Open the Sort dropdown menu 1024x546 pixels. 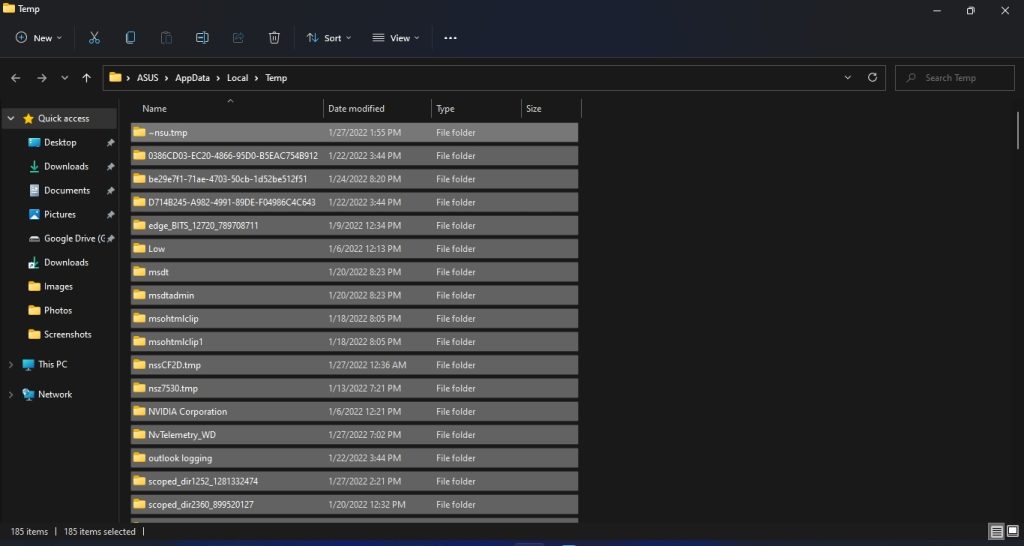click(329, 38)
